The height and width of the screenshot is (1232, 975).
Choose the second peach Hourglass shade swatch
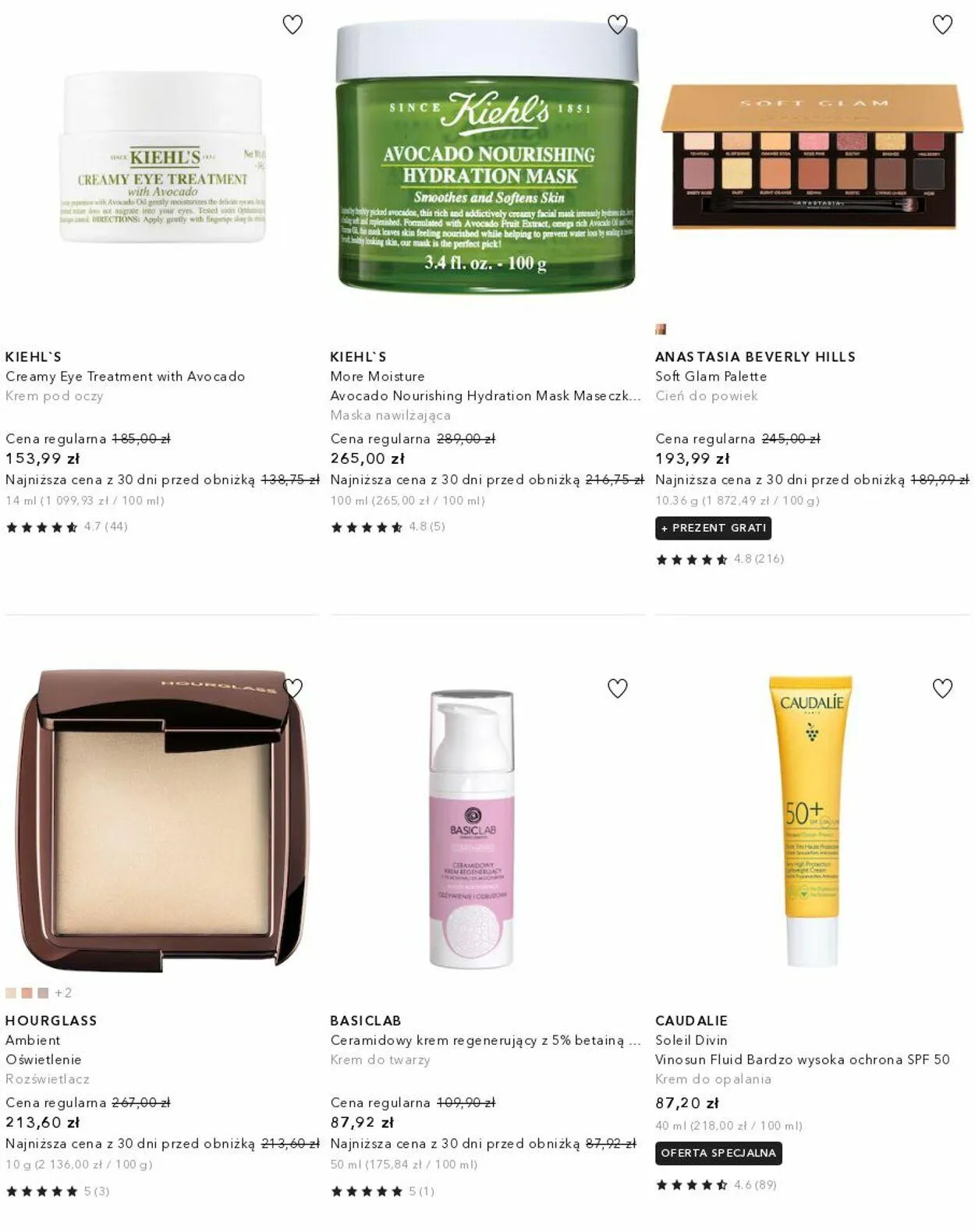tap(27, 993)
